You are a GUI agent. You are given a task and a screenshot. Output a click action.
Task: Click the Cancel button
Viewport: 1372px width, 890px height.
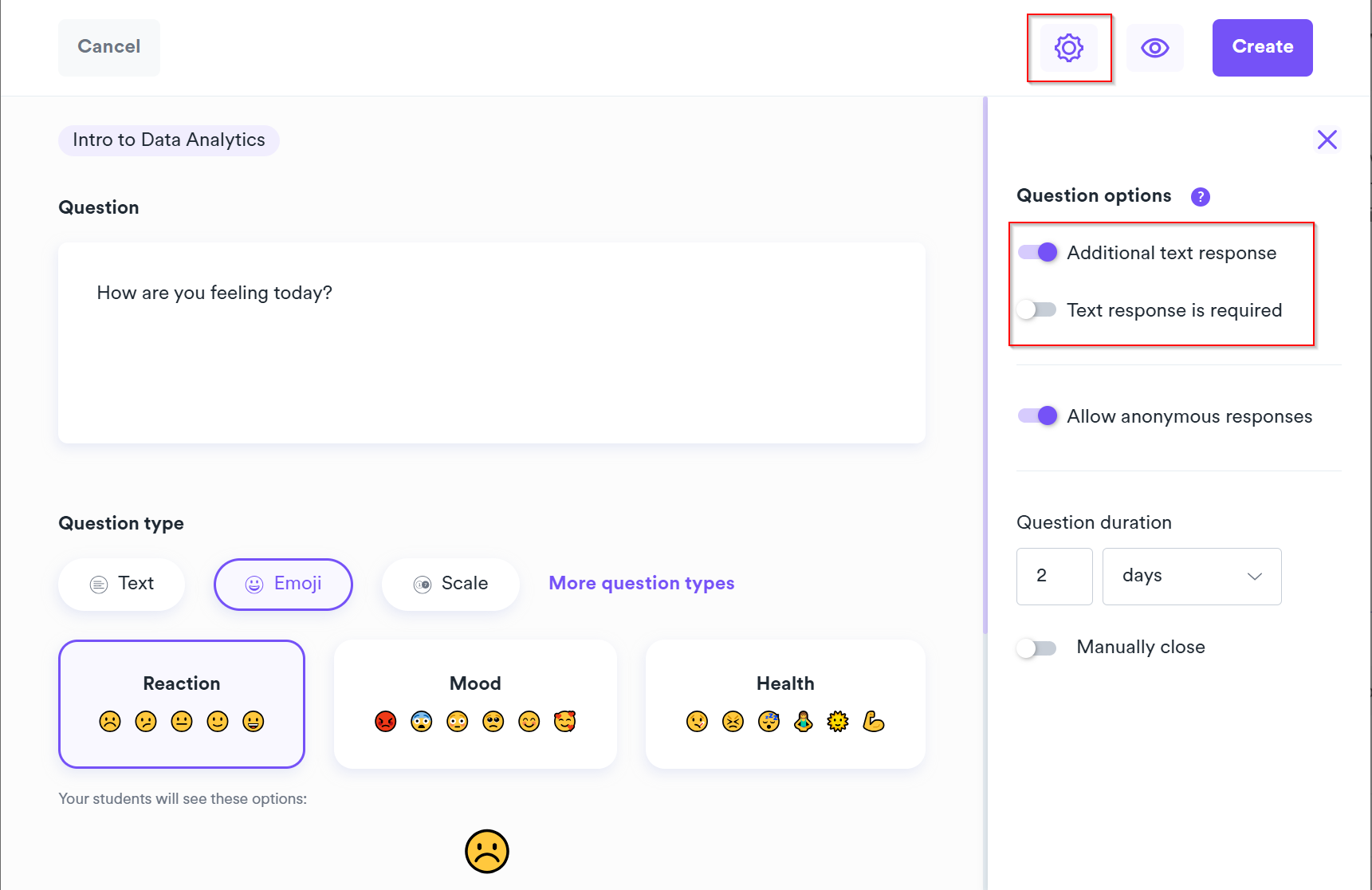[x=109, y=47]
